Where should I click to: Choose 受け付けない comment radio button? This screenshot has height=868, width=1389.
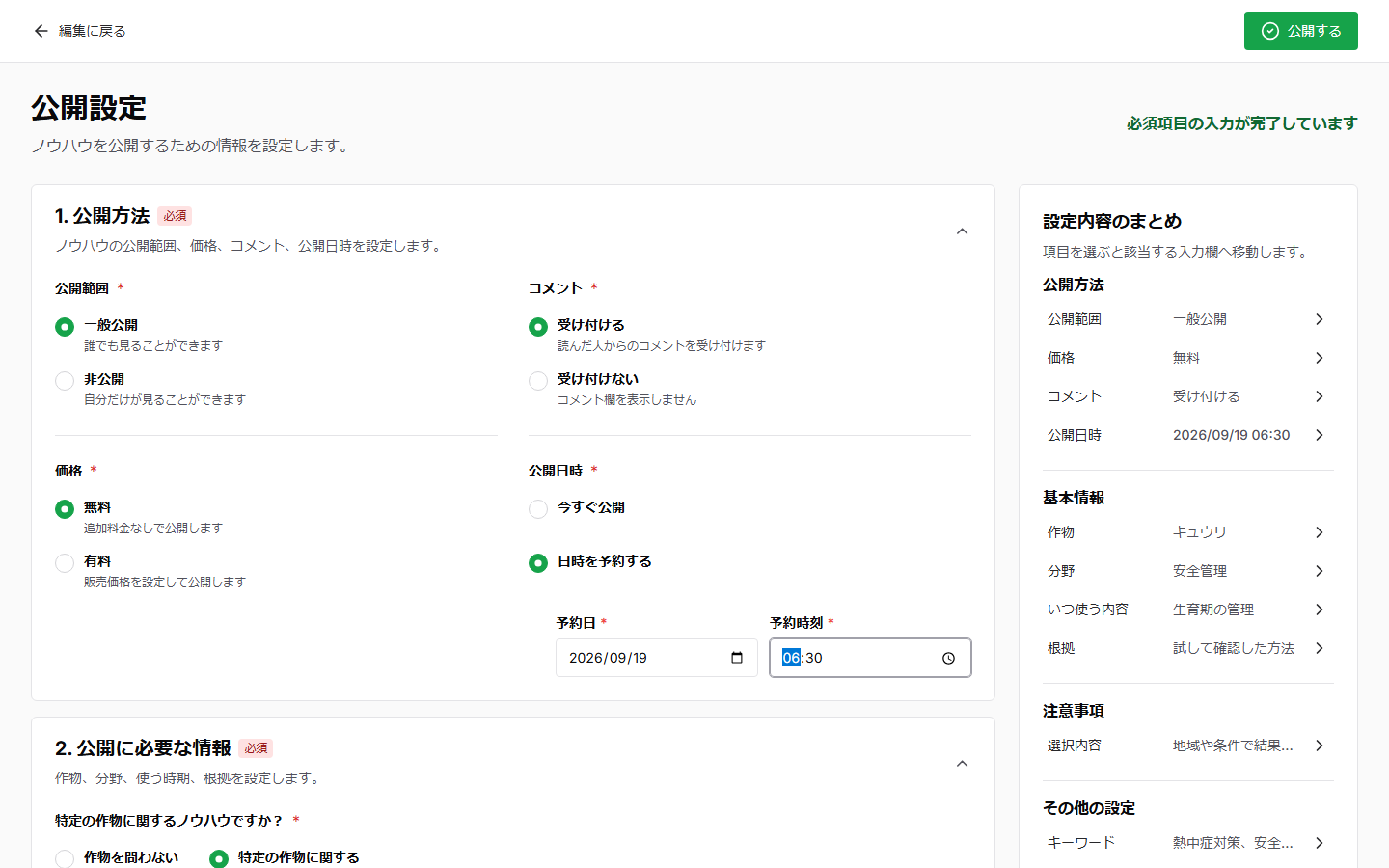coord(538,381)
